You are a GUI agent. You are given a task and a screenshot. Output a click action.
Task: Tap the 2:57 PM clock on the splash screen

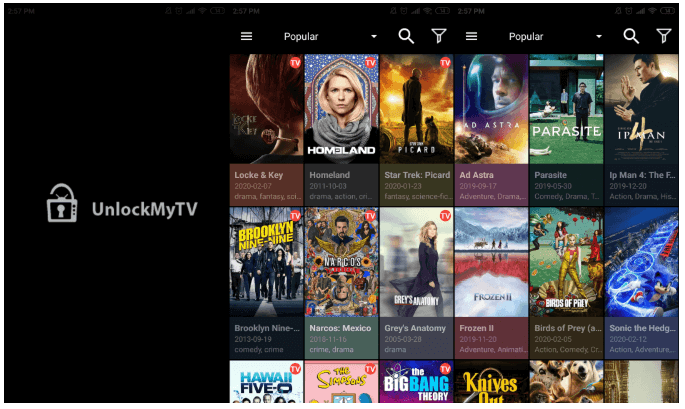pos(21,11)
